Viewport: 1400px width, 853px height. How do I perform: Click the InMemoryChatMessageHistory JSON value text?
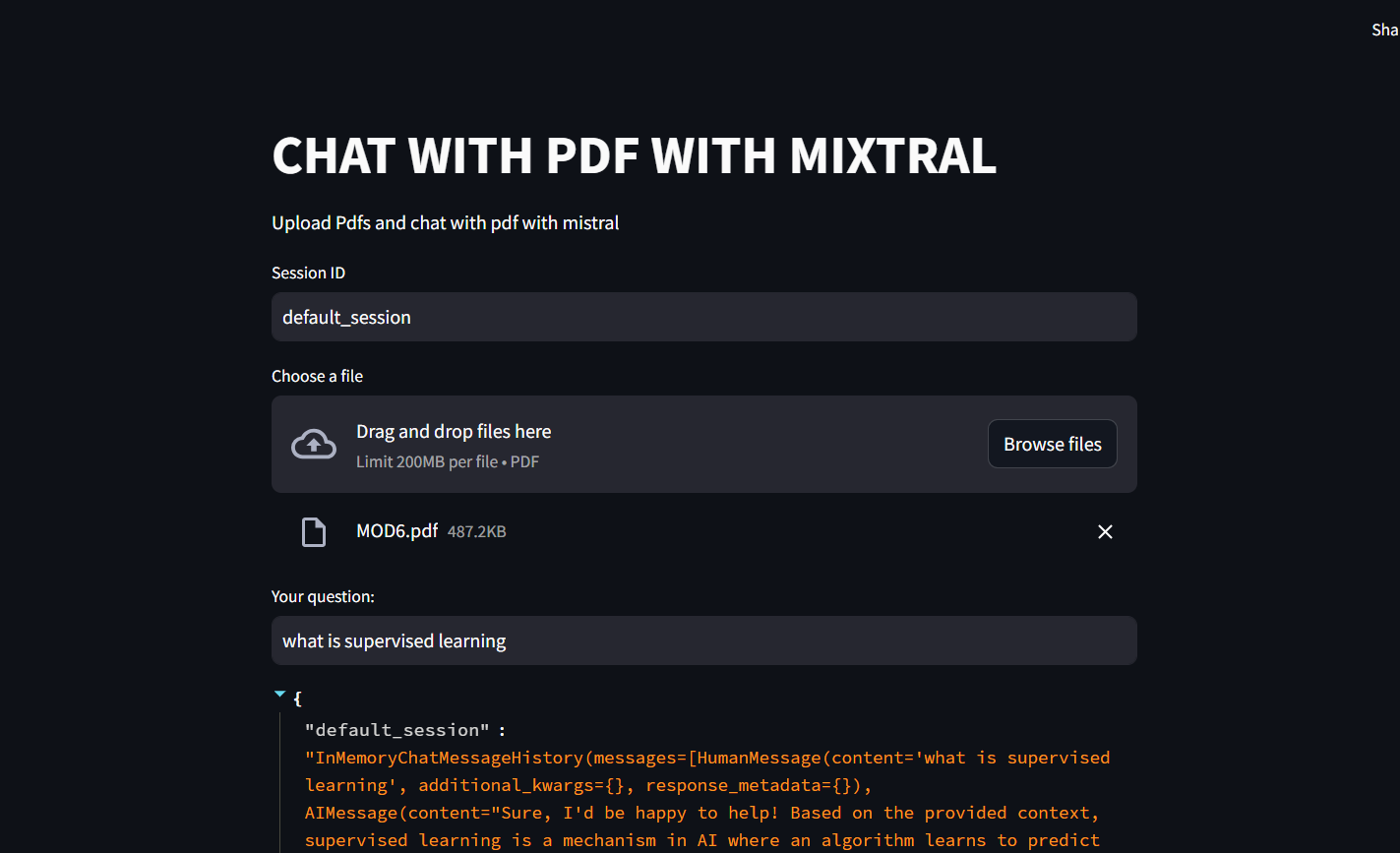click(707, 799)
